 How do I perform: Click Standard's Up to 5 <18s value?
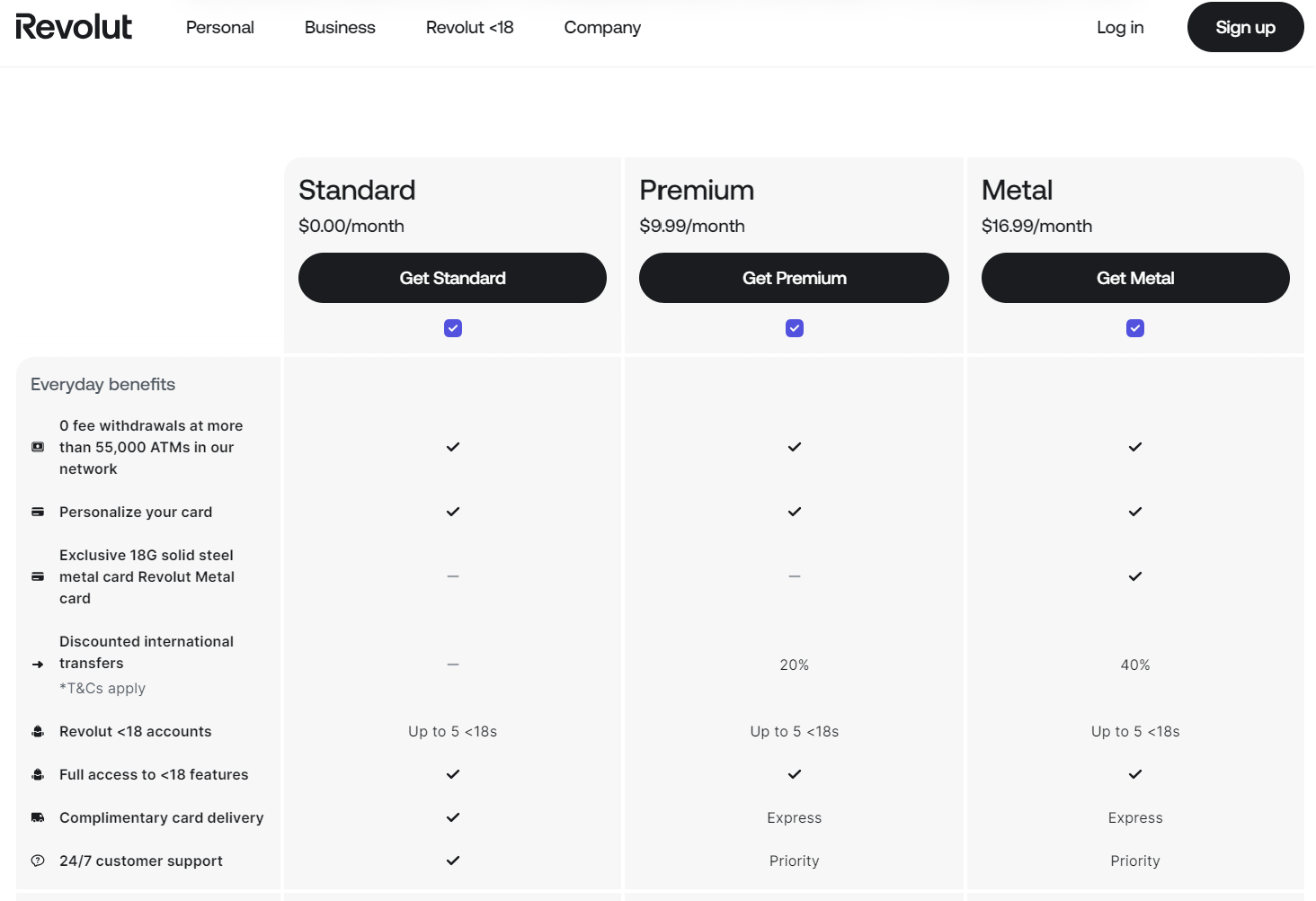click(453, 732)
